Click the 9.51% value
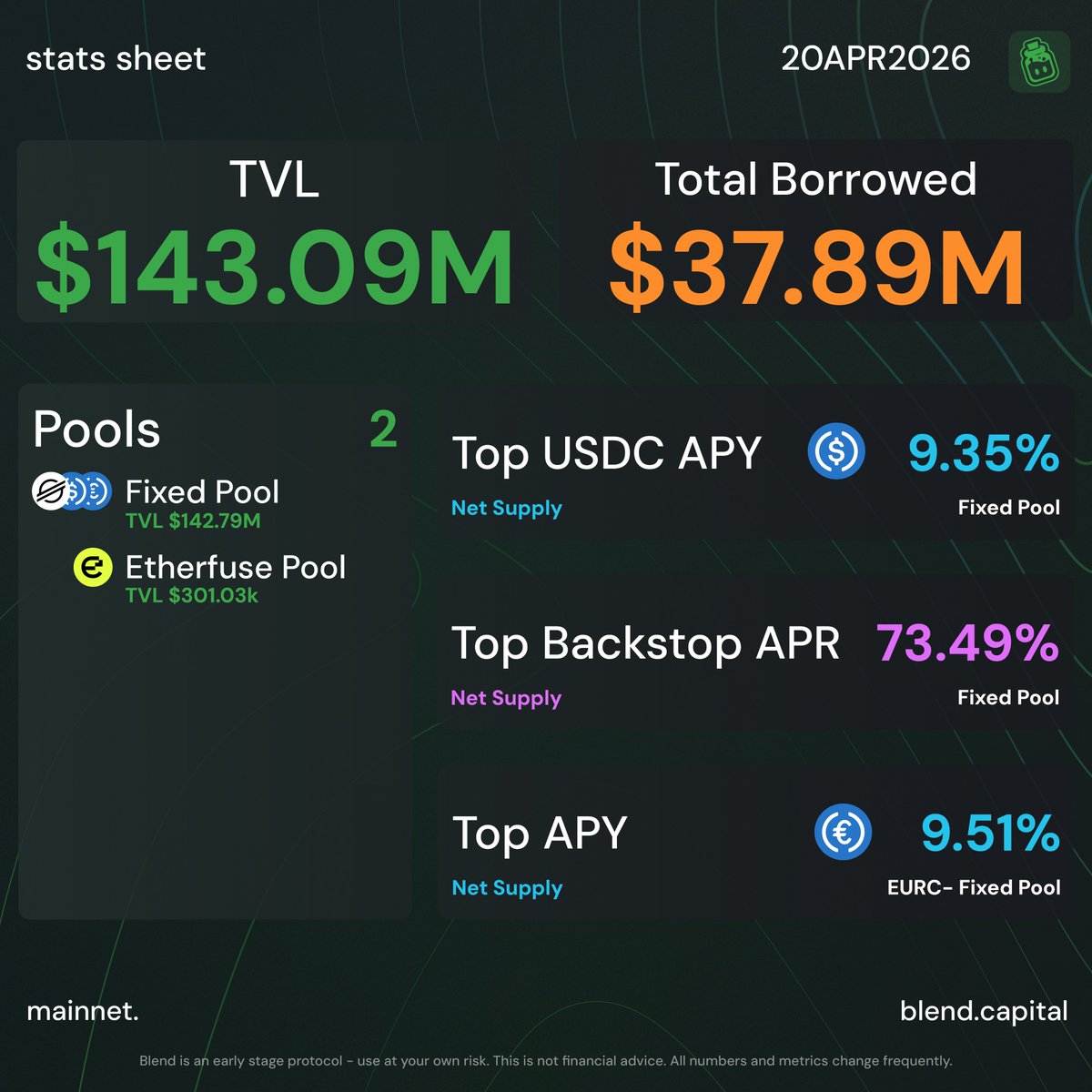 pos(990,832)
